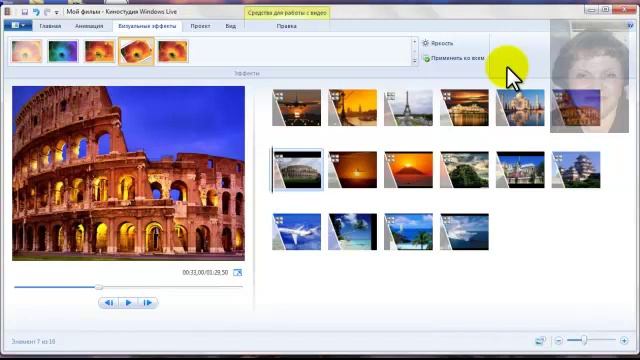This screenshot has height=360, width=640.
Task: Open the Правка tab under video tools
Action: [x=287, y=26]
